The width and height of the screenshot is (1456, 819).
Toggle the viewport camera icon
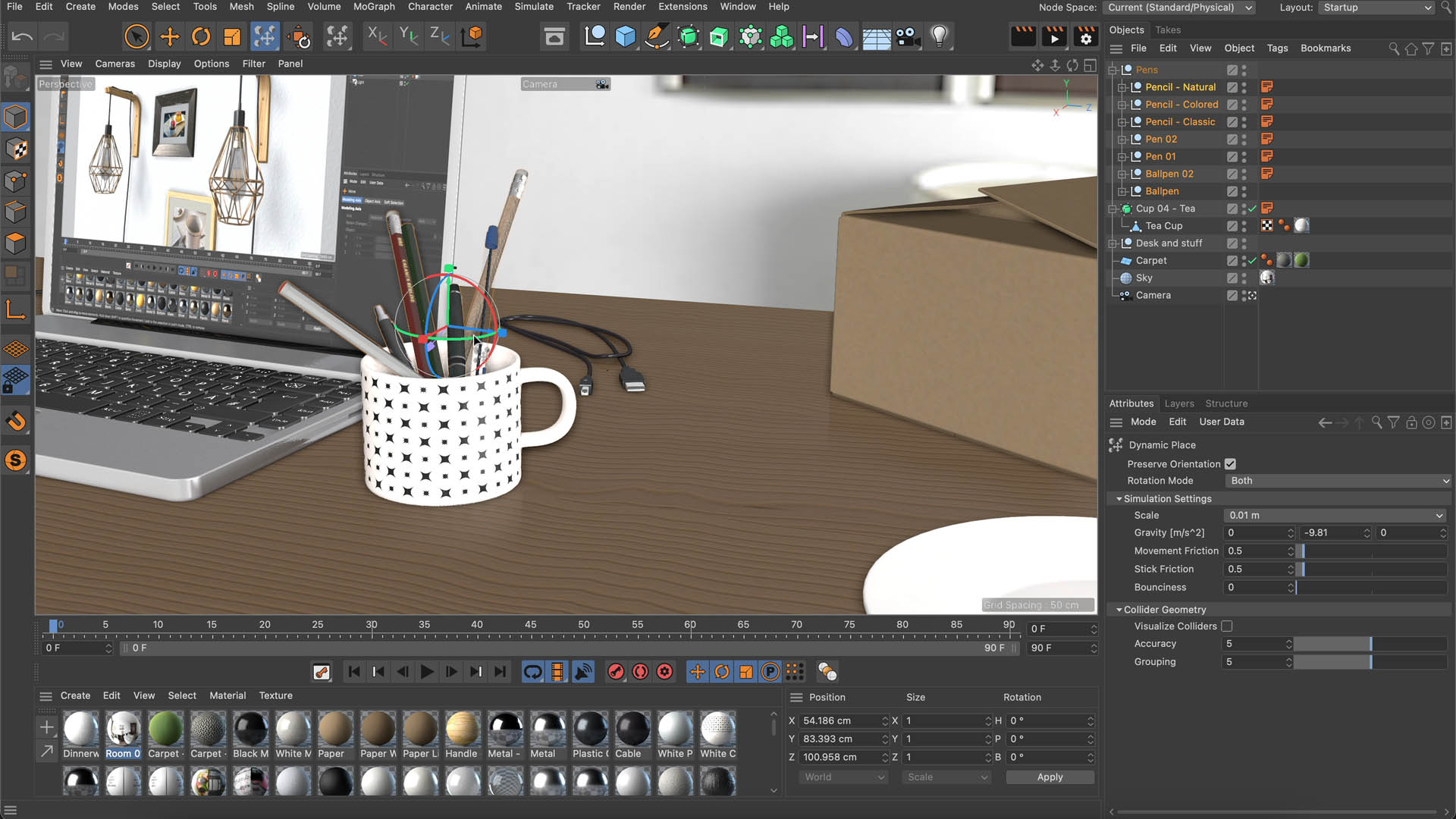click(602, 84)
